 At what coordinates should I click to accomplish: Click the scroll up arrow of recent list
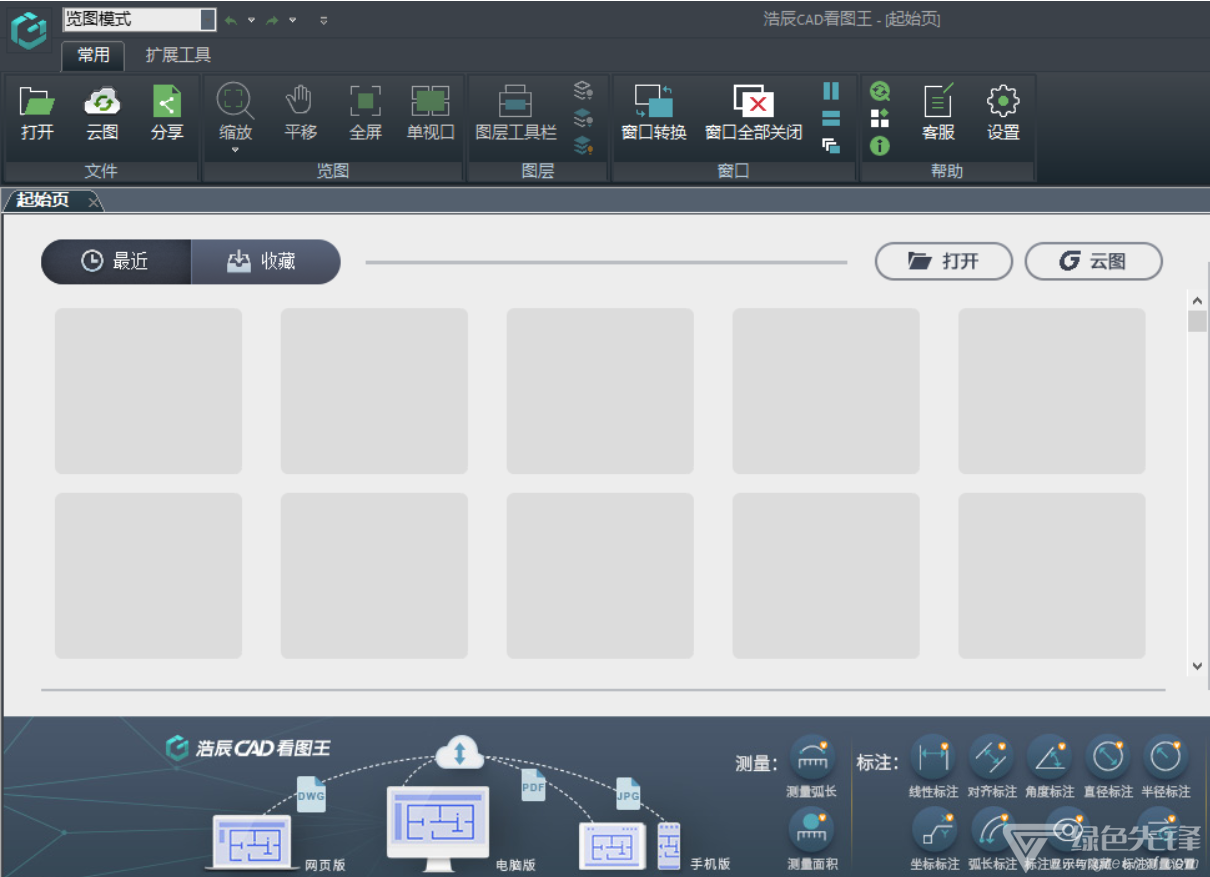point(1197,300)
